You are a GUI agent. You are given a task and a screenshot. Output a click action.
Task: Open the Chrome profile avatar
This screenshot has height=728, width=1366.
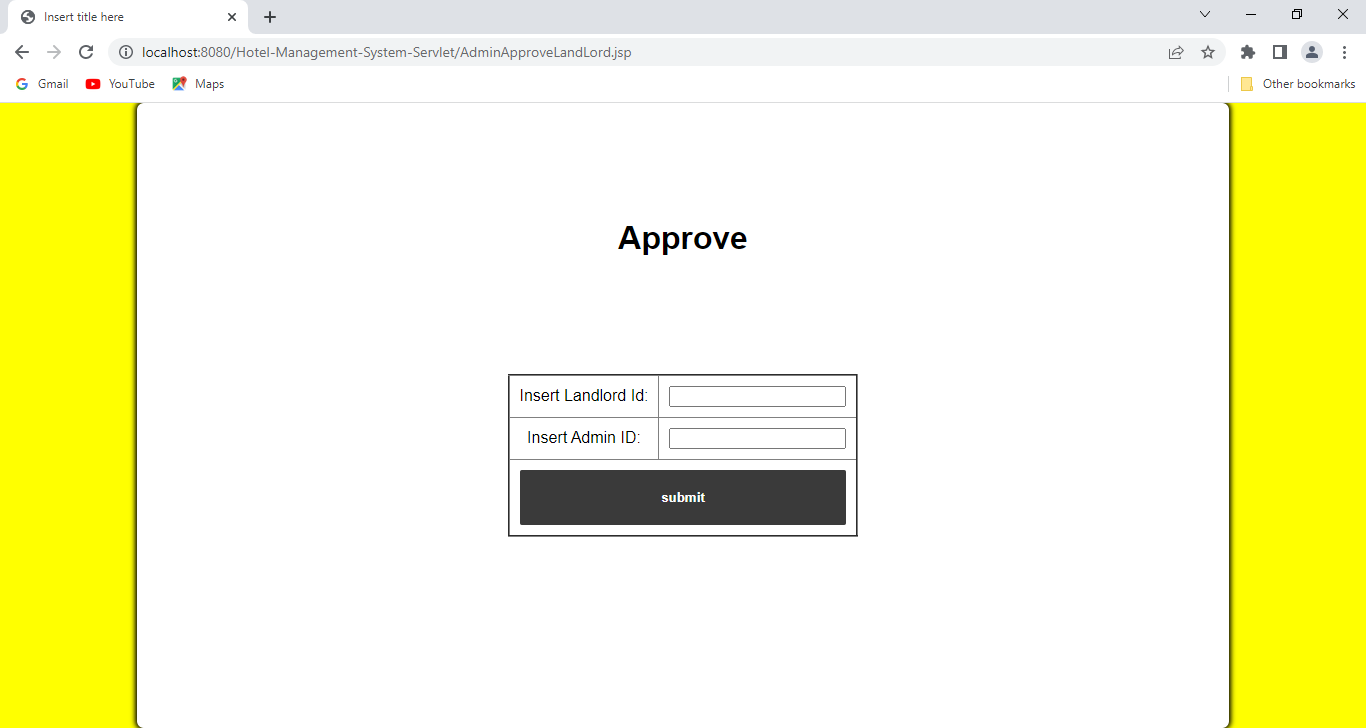[1312, 52]
